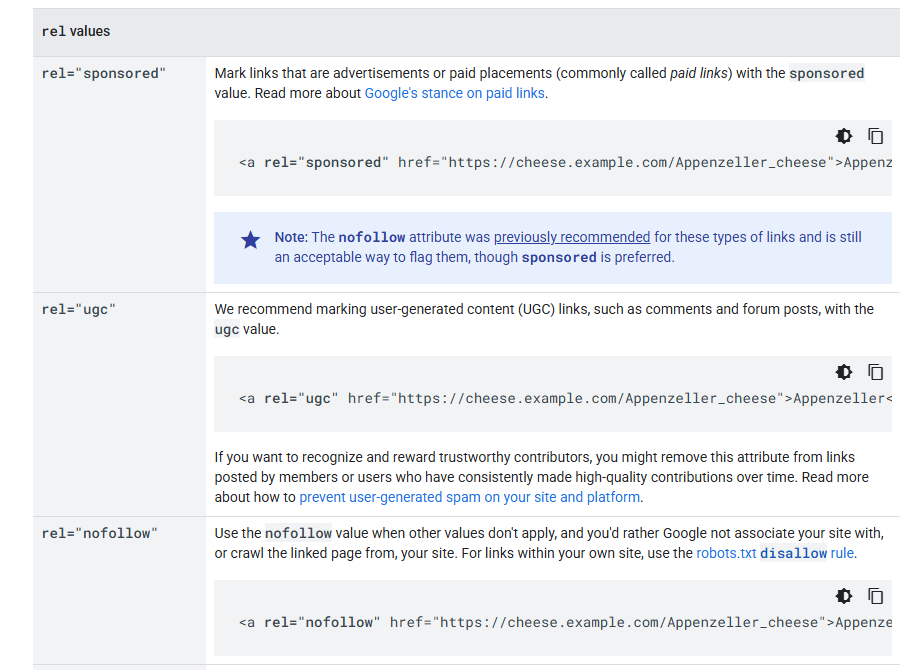Copy the sponsored code sample
The width and height of the screenshot is (910, 670).
pos(875,136)
